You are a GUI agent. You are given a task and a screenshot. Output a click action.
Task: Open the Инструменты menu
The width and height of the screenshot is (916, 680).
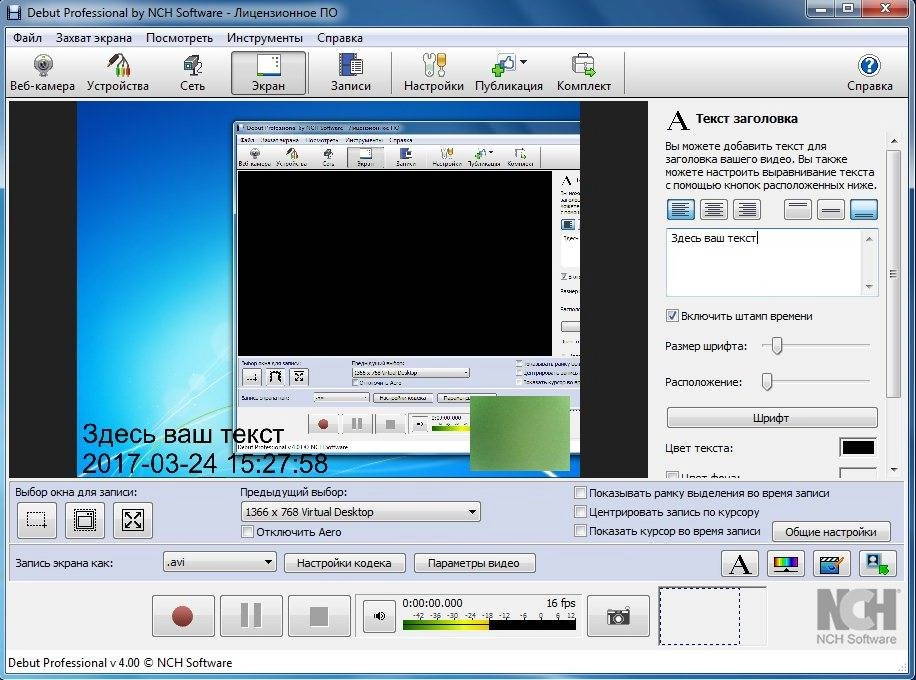(x=265, y=37)
